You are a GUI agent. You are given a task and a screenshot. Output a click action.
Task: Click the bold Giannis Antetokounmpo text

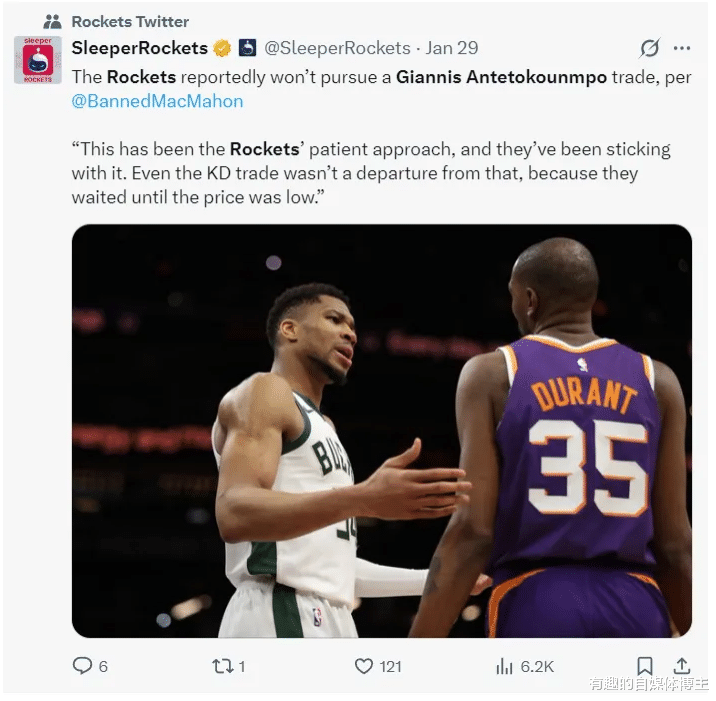pyautogui.click(x=501, y=77)
